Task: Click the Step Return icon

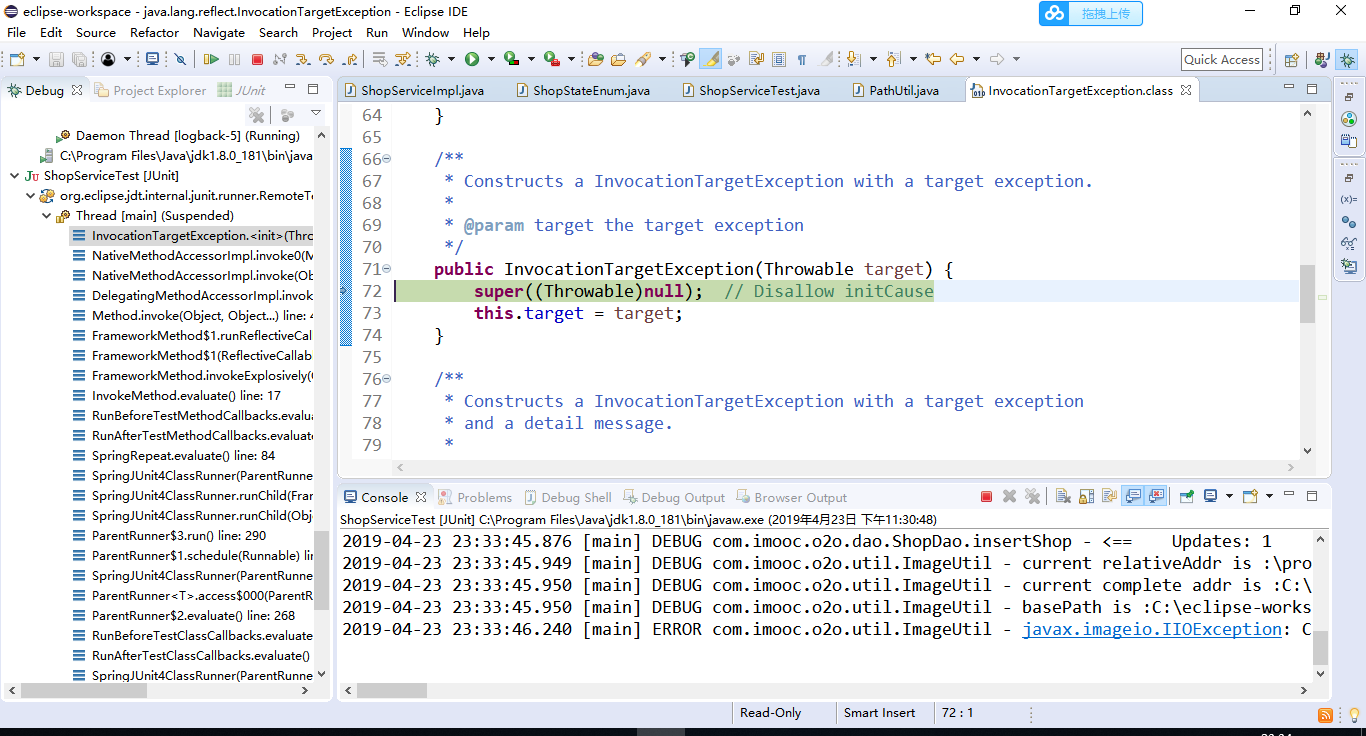Action: tap(350, 59)
